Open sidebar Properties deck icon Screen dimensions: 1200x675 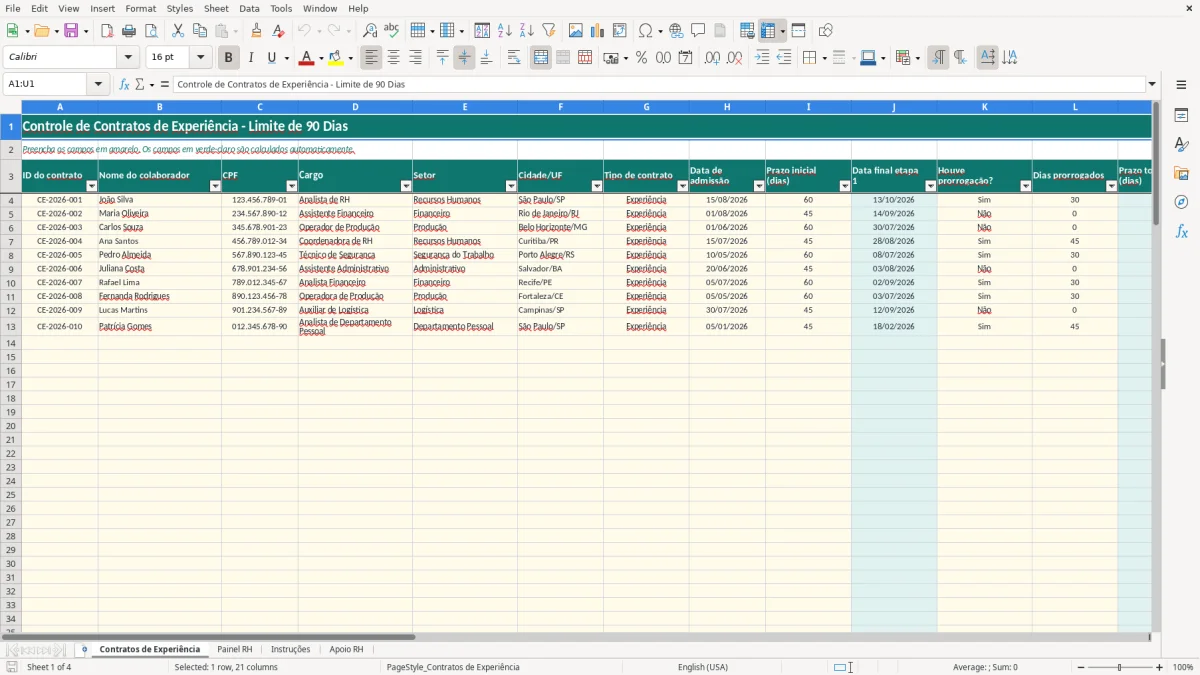(x=1181, y=116)
